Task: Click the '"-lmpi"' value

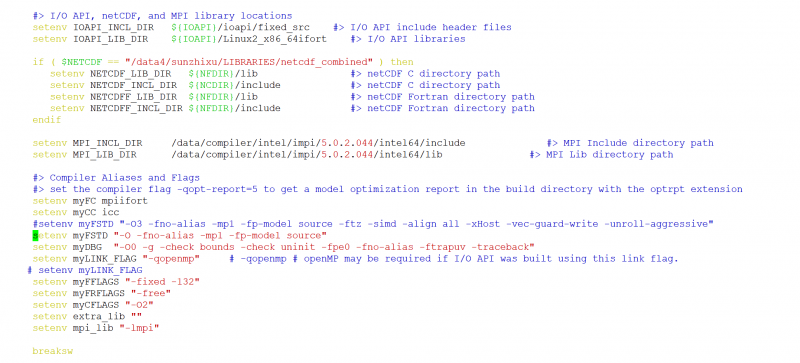Action: (139, 328)
